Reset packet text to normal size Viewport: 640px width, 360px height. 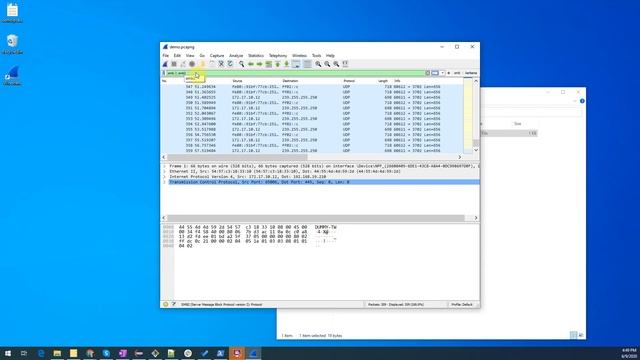coord(336,64)
